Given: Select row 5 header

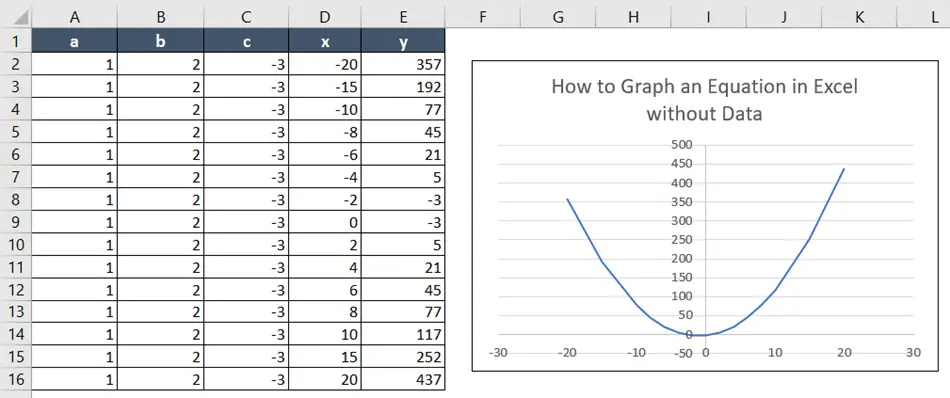Looking at the screenshot, I should (15, 132).
